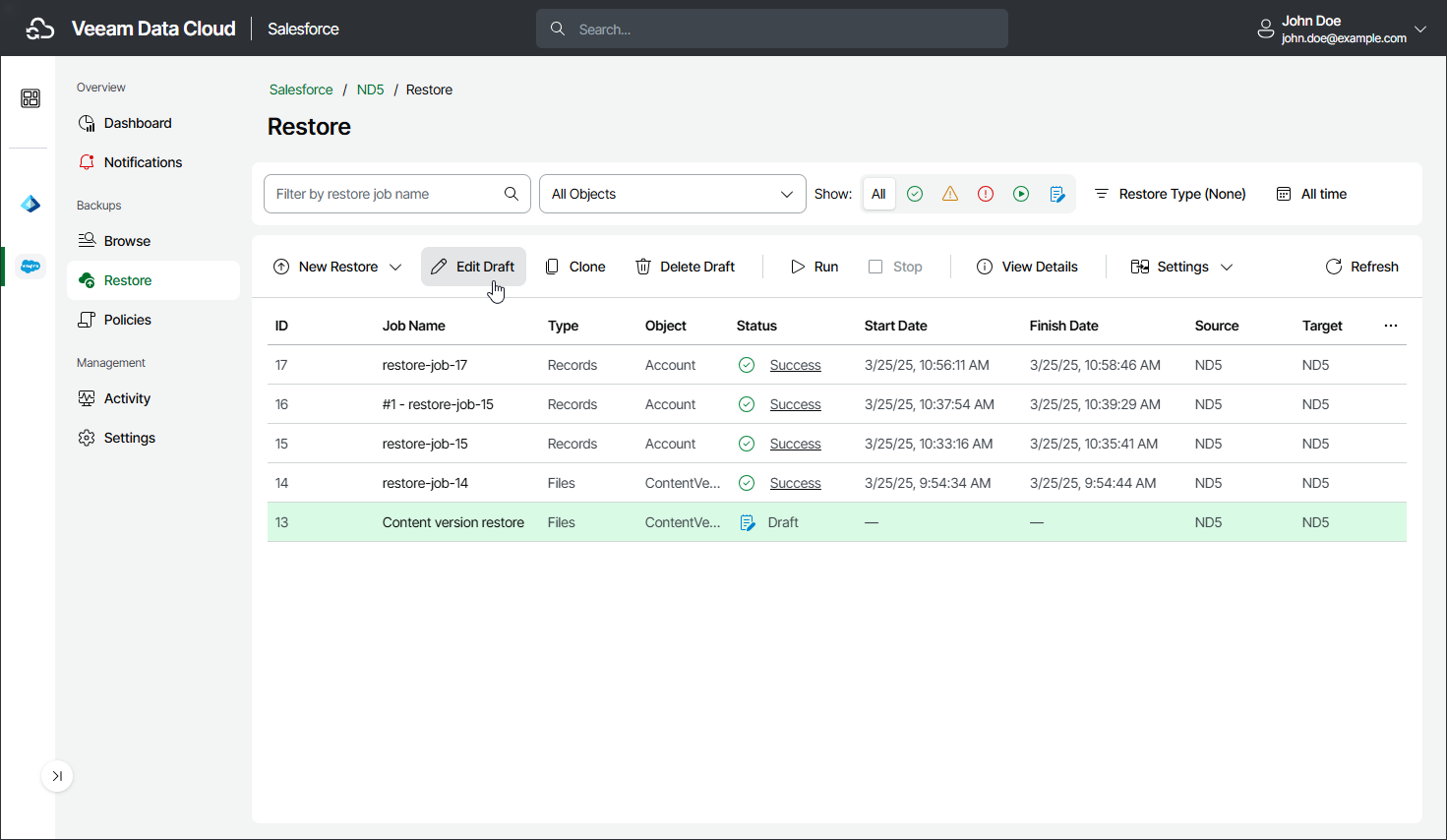Select the #1 - restore-job-15 job name

coord(438,404)
